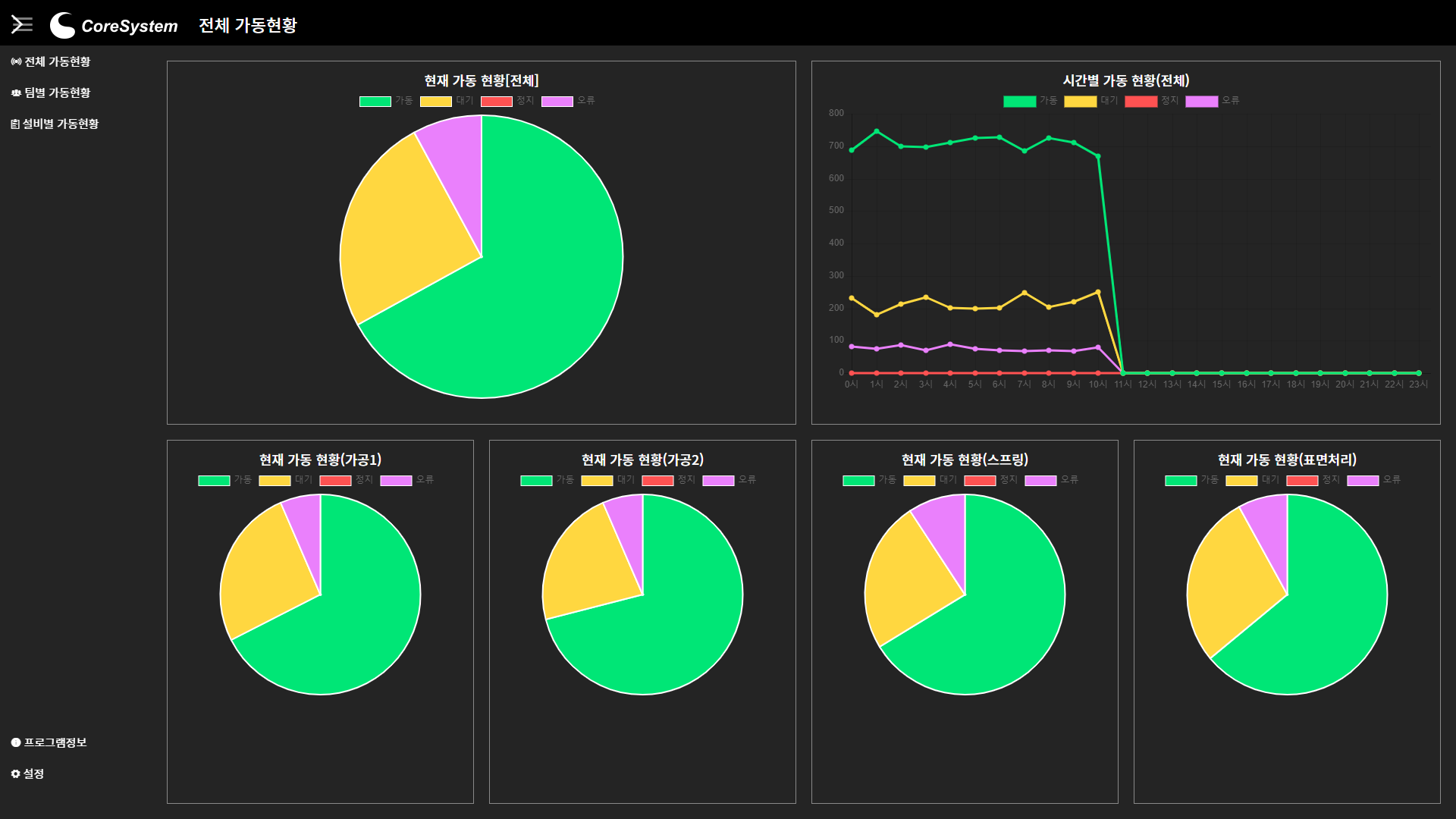This screenshot has height=819, width=1456.
Task: Toggle the green 가동 legend in the 전체 pie chart
Action: (x=386, y=101)
